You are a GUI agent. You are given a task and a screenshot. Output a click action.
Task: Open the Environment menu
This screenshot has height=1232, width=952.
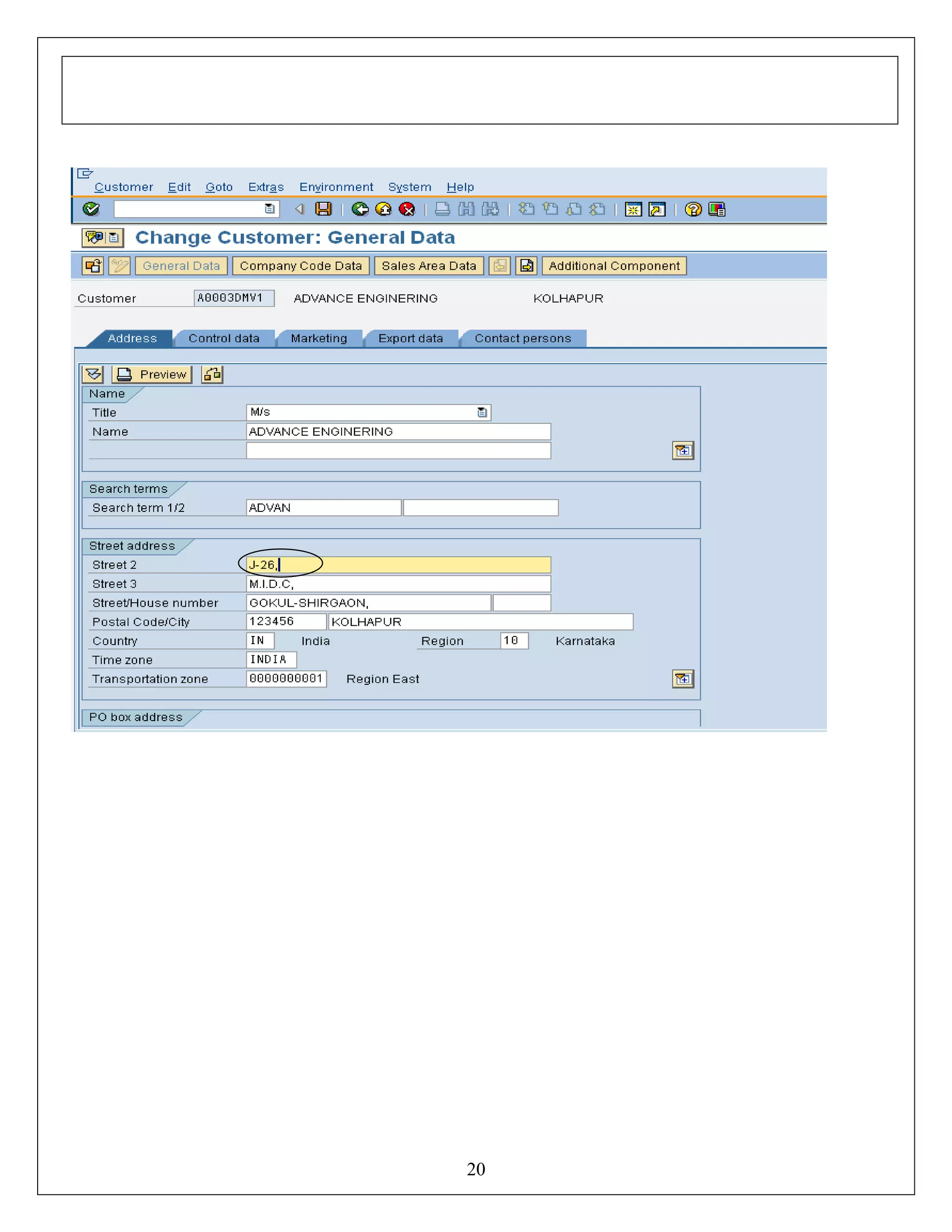[336, 187]
